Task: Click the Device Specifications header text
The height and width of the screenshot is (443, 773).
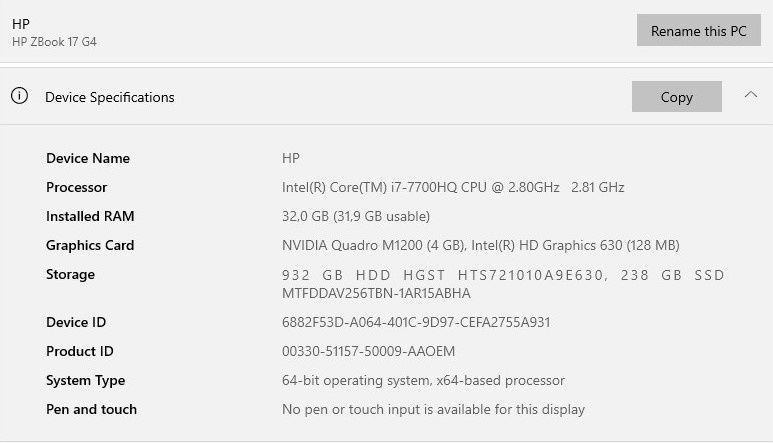Action: [110, 97]
